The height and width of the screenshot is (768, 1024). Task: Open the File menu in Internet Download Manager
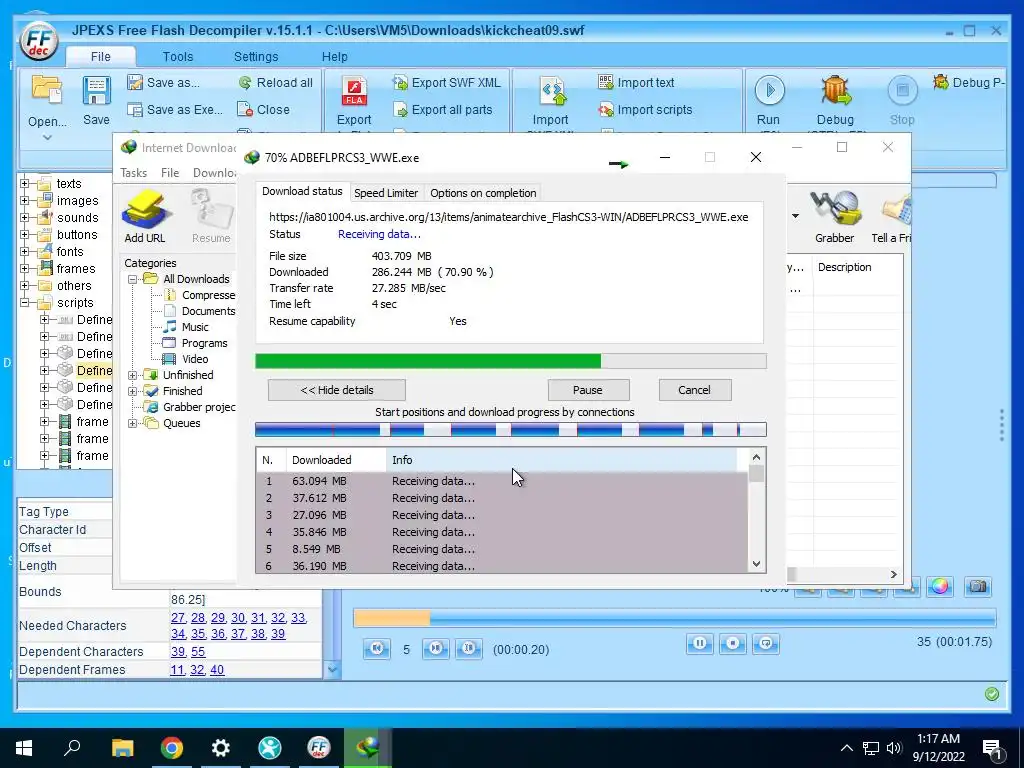pos(170,172)
